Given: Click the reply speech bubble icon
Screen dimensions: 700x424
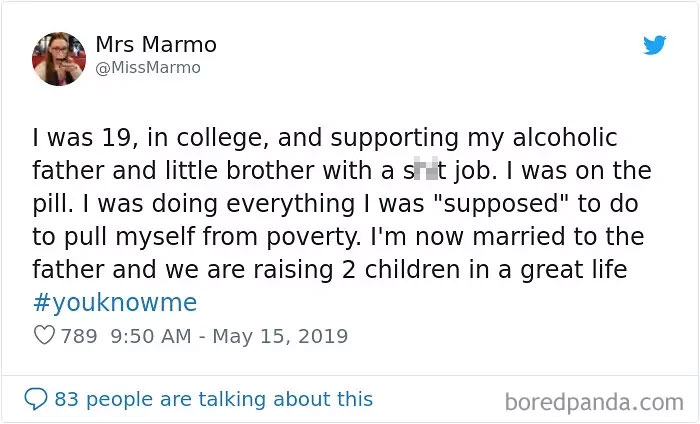Looking at the screenshot, I should [36, 399].
